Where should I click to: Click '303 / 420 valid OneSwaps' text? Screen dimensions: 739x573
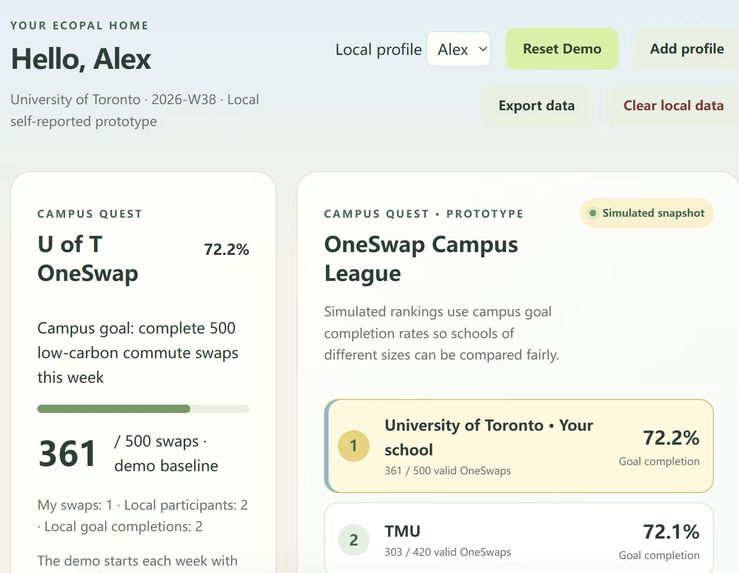click(x=447, y=552)
